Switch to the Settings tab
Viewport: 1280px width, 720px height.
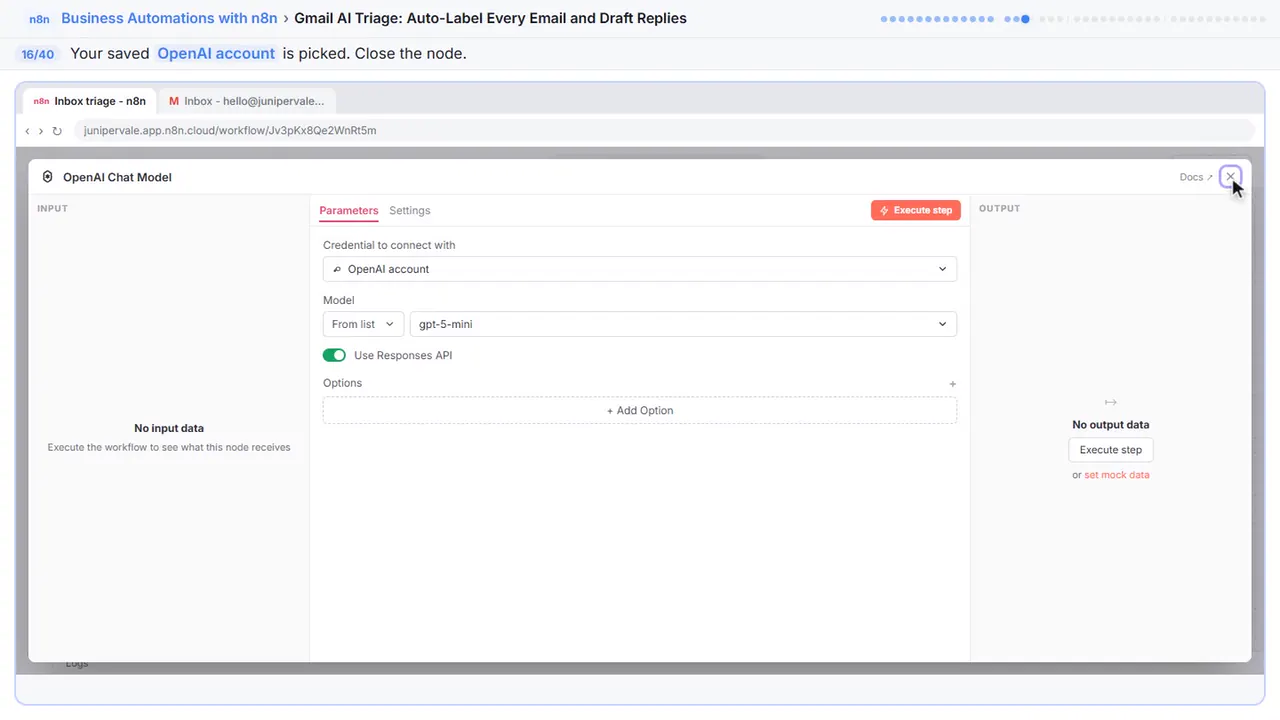pyautogui.click(x=410, y=210)
